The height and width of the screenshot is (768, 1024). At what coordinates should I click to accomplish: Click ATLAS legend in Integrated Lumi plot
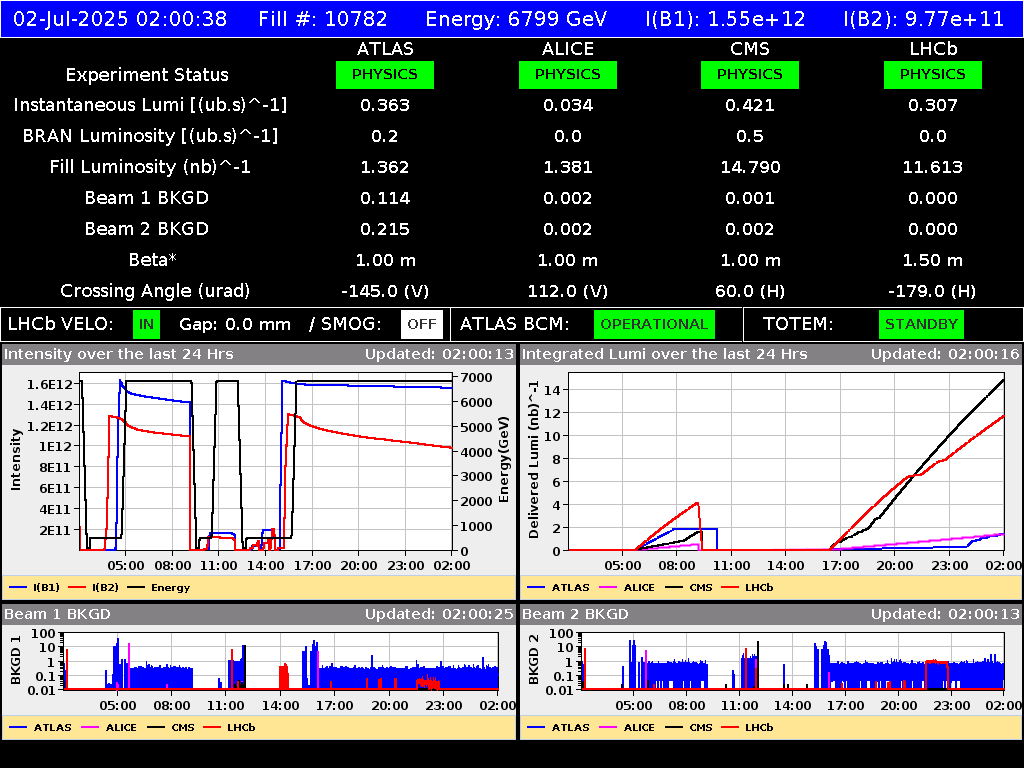(558, 588)
